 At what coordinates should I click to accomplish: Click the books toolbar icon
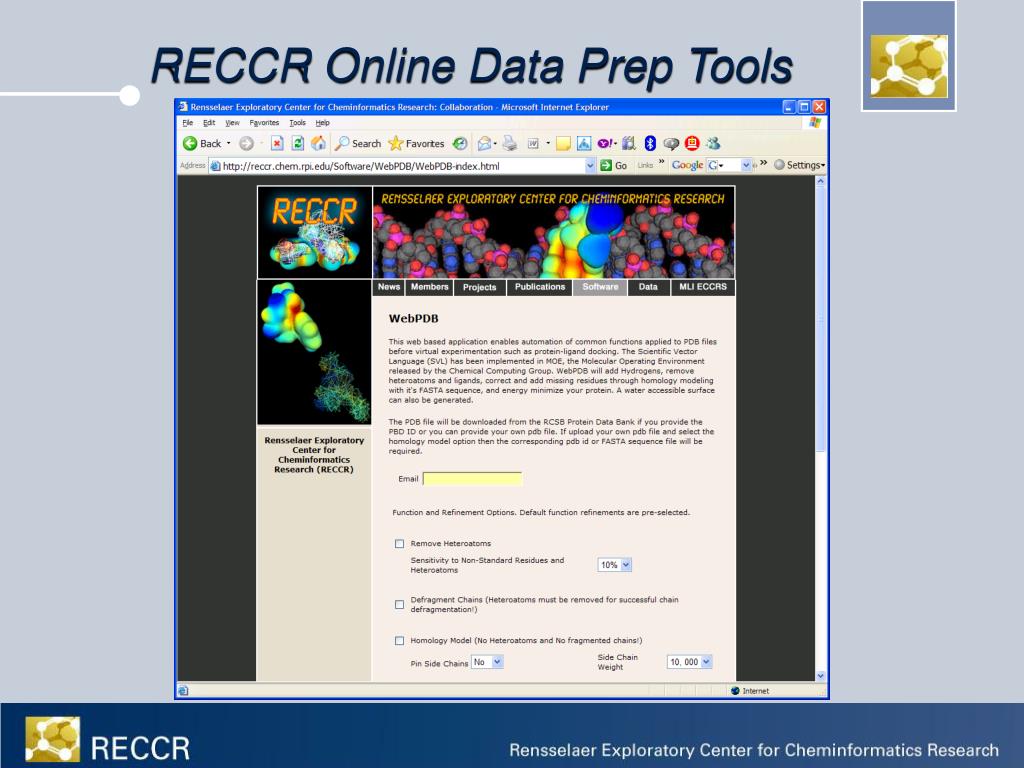coord(629,143)
